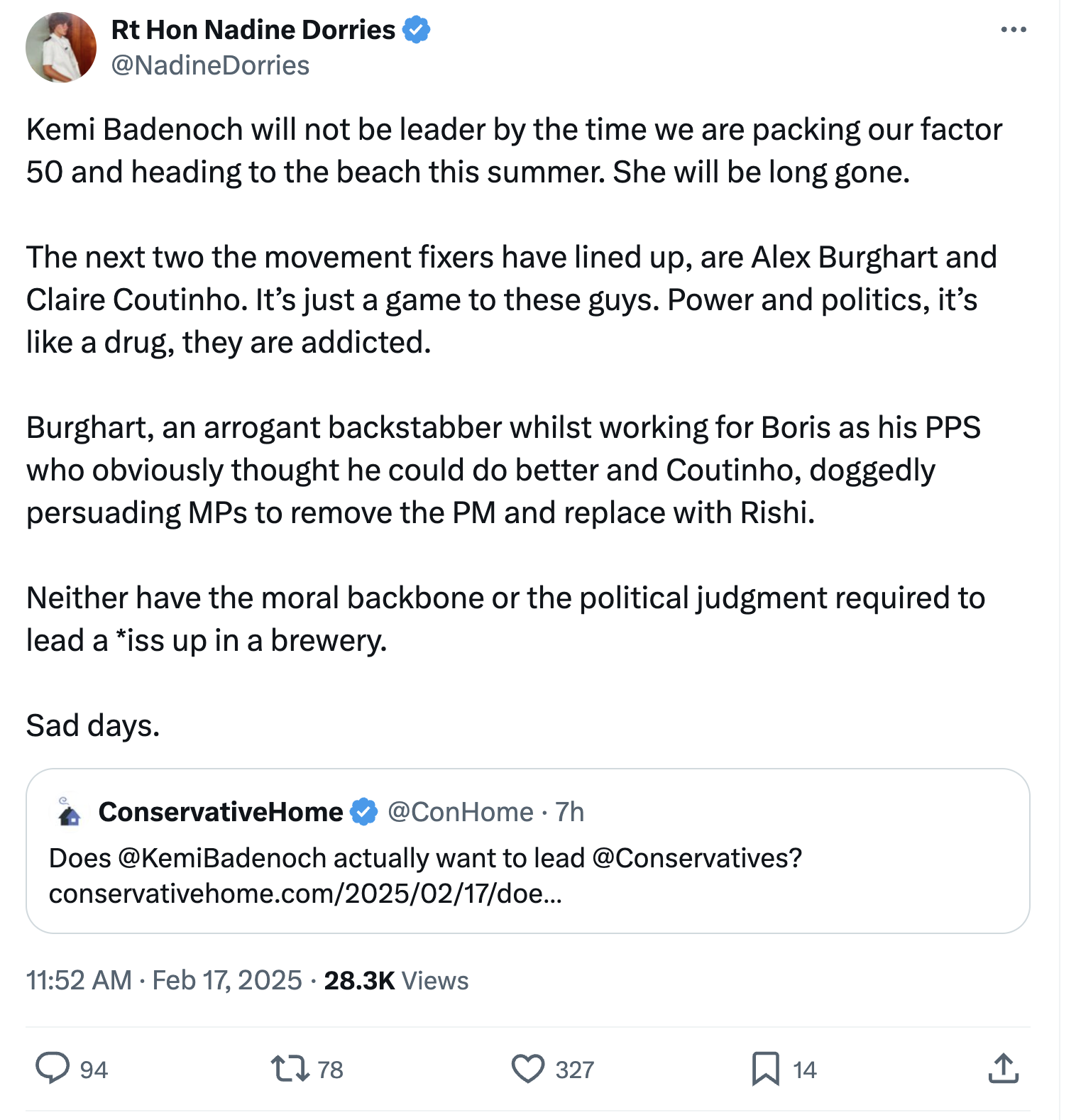Bookmark this post

[x=765, y=1068]
